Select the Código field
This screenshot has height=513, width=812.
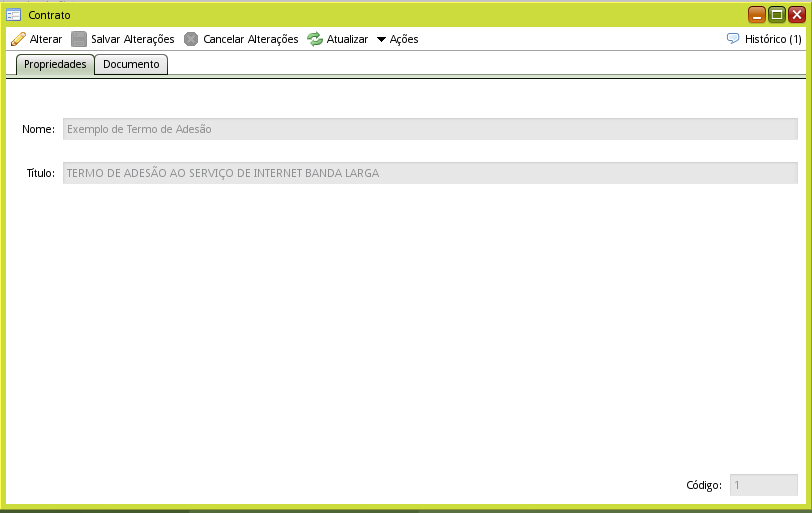pyautogui.click(x=763, y=485)
